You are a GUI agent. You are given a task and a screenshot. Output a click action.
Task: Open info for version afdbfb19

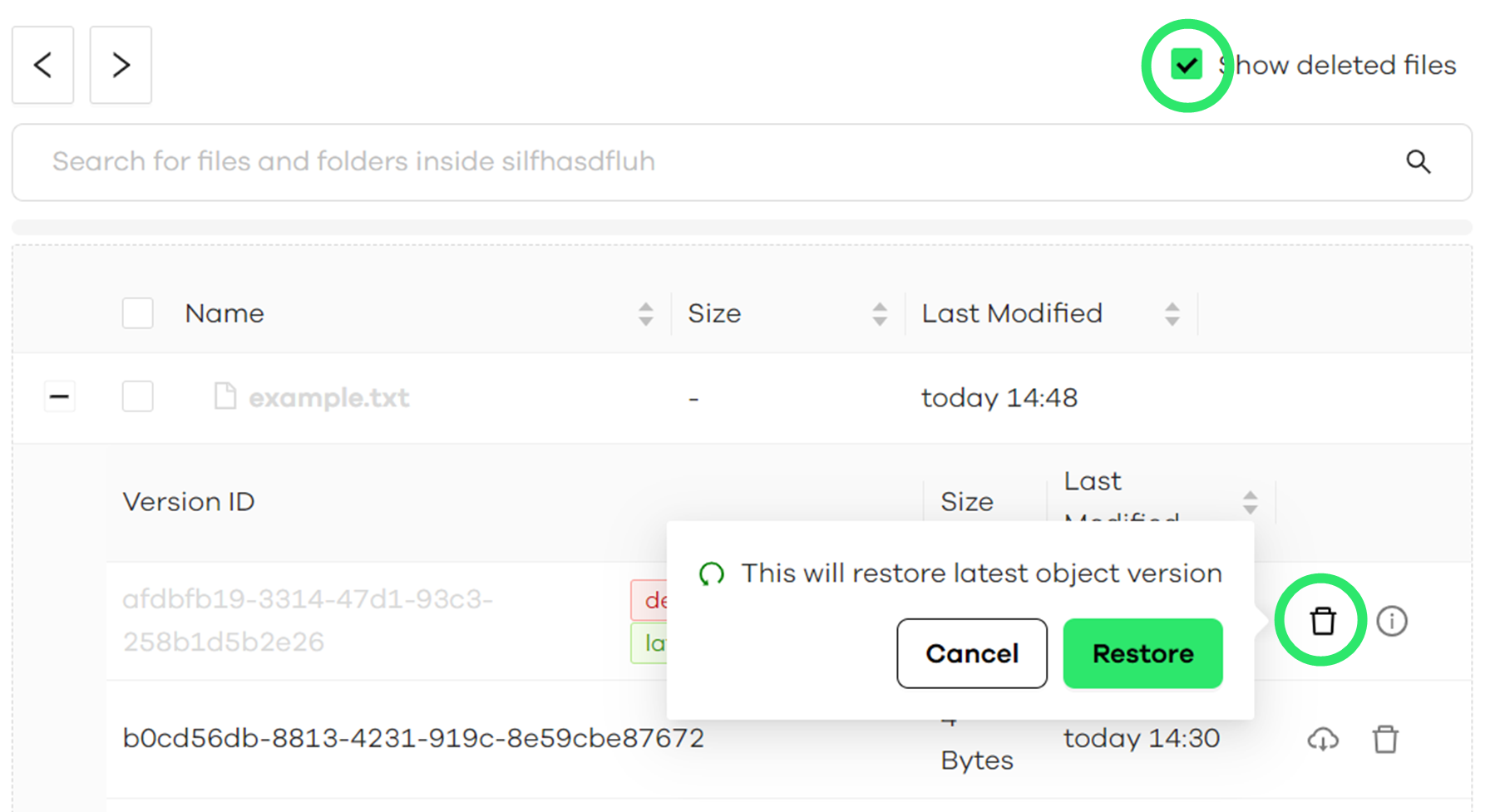click(x=1391, y=621)
